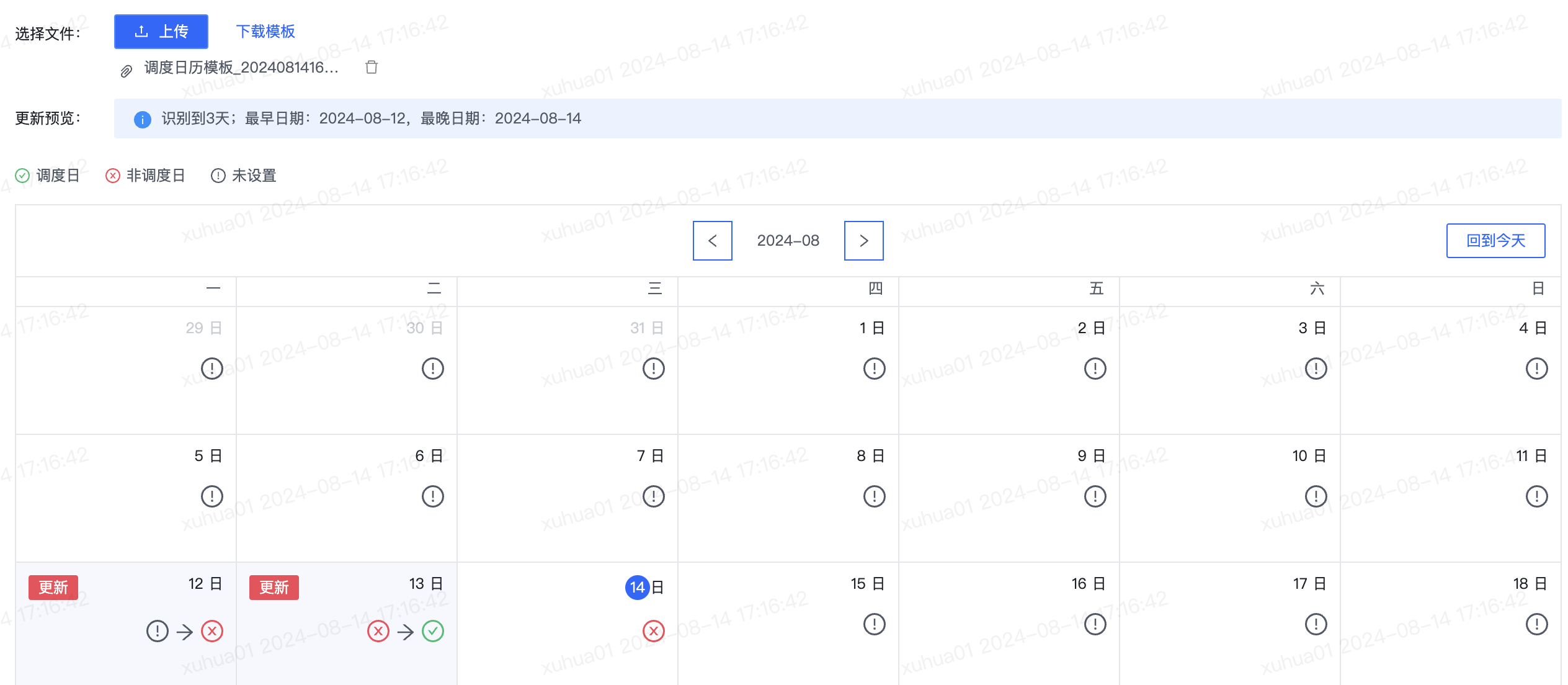Image resolution: width=1568 pixels, height=685 pixels.
Task: Click the unset status icon on the 18th
Action: (1536, 624)
